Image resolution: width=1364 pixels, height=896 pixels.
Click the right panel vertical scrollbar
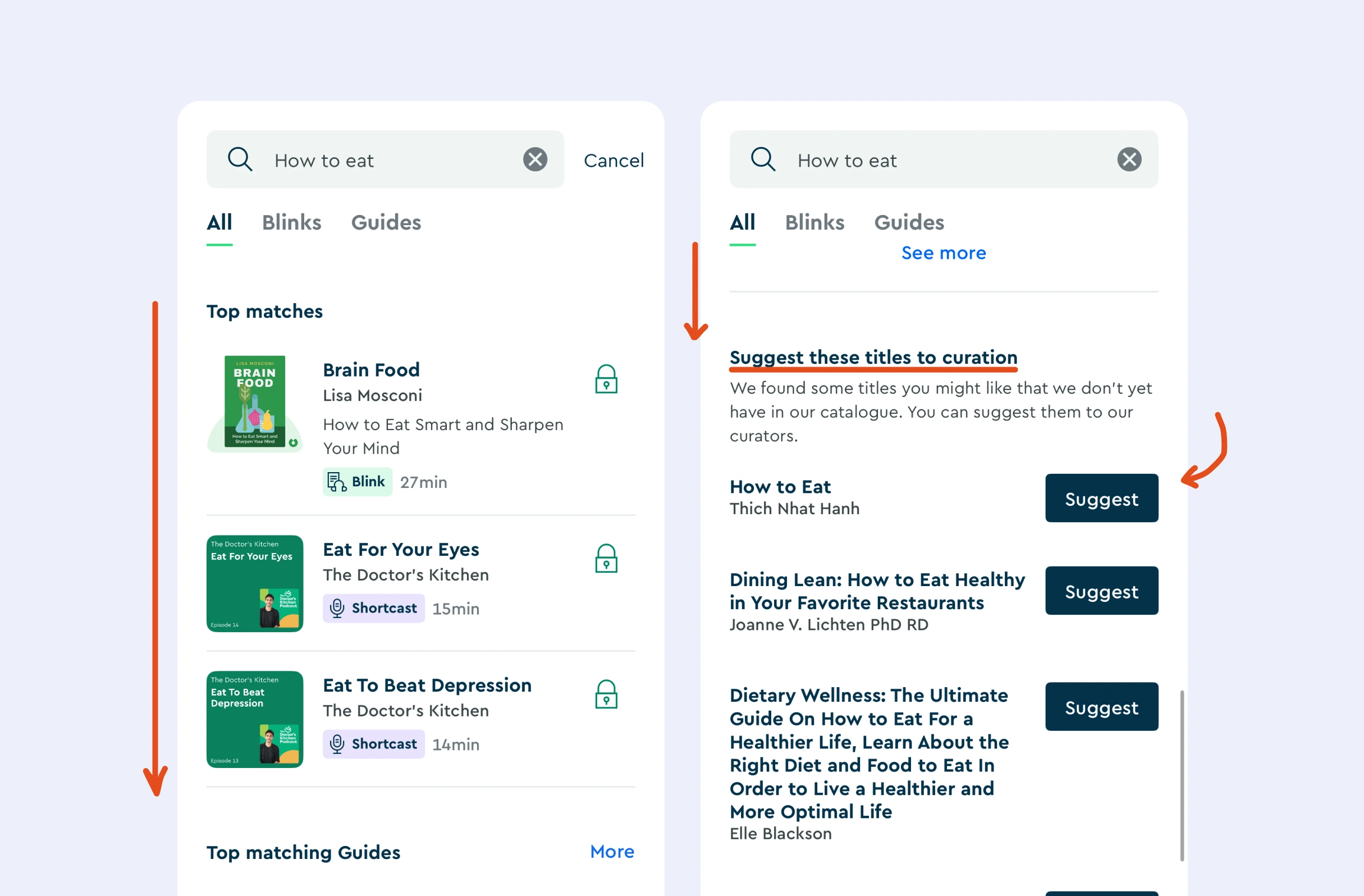[x=1182, y=775]
